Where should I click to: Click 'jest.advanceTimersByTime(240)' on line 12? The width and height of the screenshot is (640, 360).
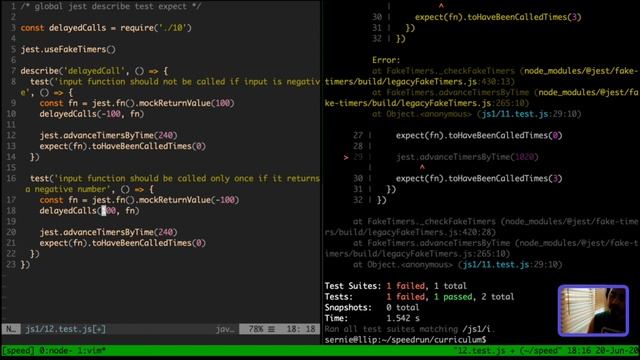pos(109,136)
